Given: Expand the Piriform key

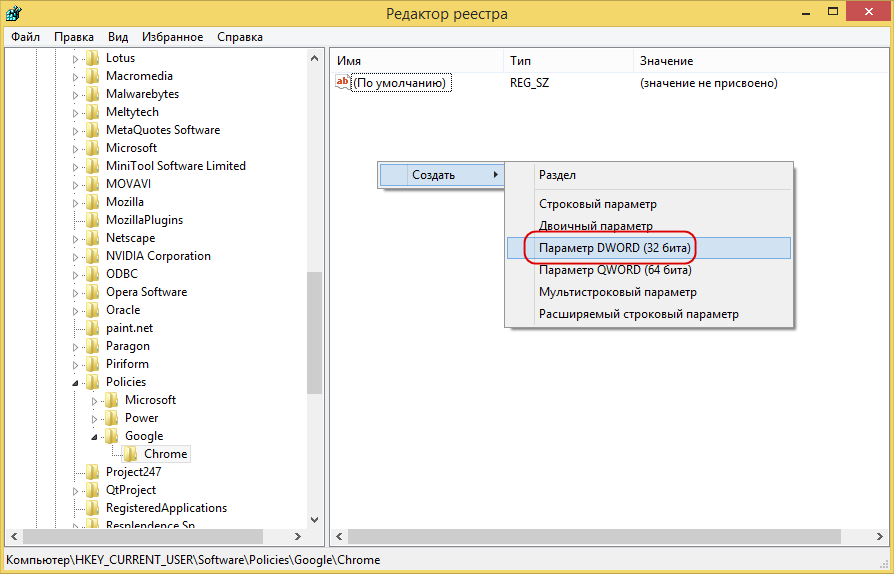Looking at the screenshot, I should [x=76, y=365].
